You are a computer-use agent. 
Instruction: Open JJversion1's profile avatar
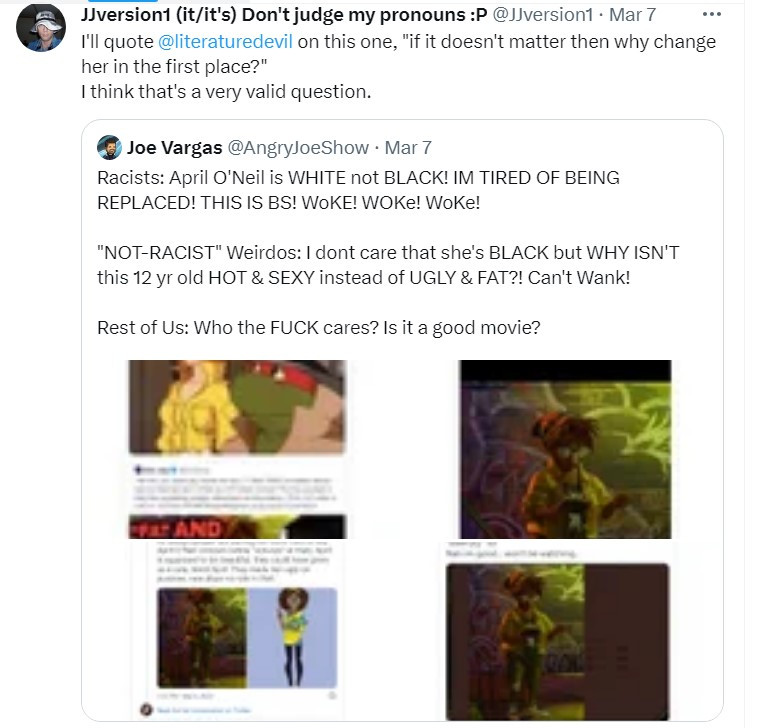point(41,27)
